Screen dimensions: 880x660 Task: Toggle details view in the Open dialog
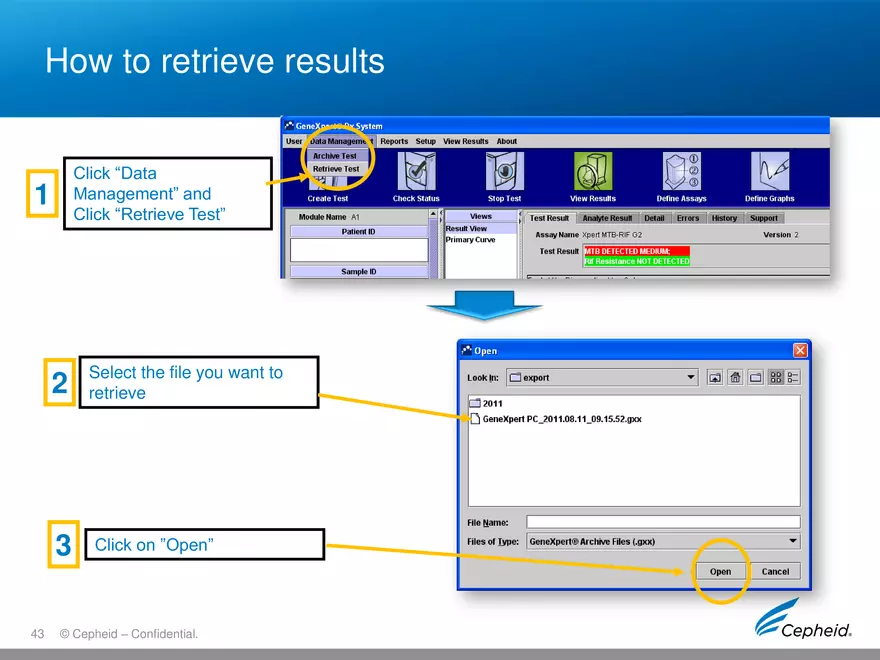[x=793, y=377]
